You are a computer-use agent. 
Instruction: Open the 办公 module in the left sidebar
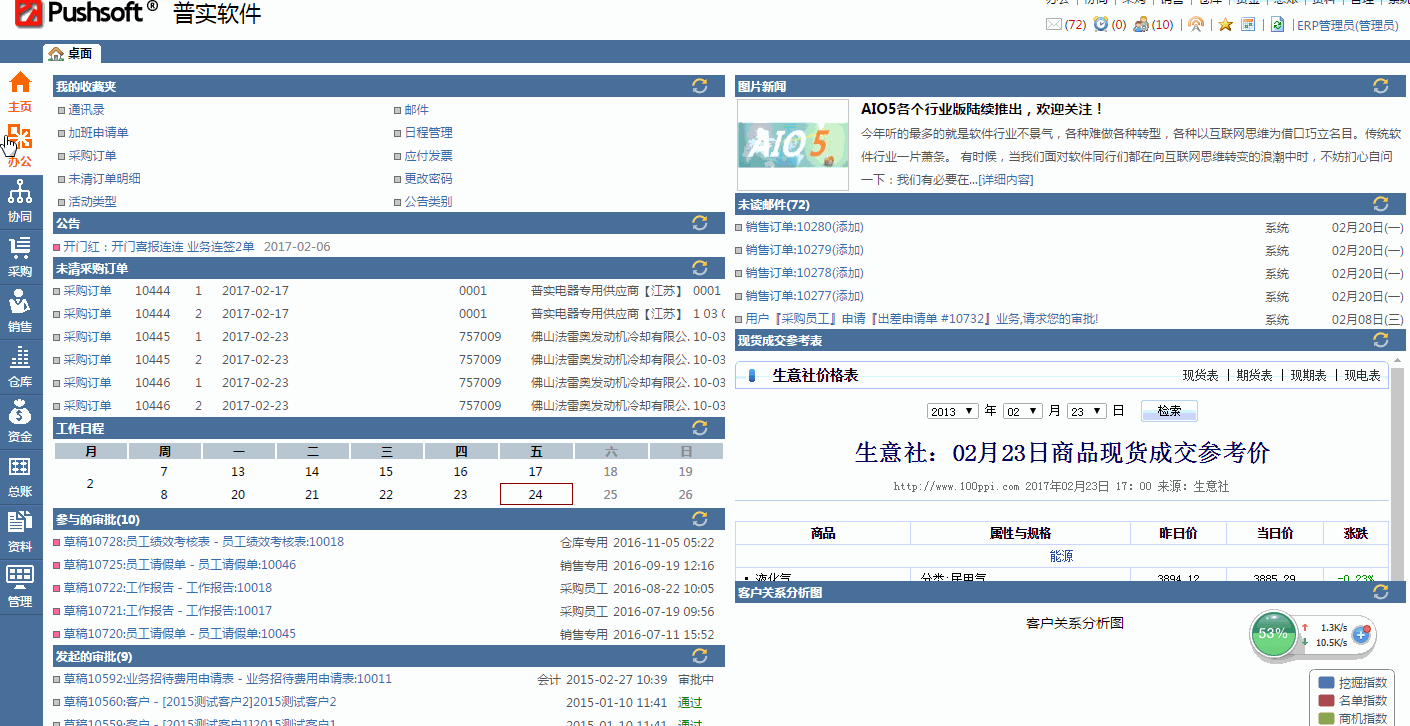pos(20,138)
